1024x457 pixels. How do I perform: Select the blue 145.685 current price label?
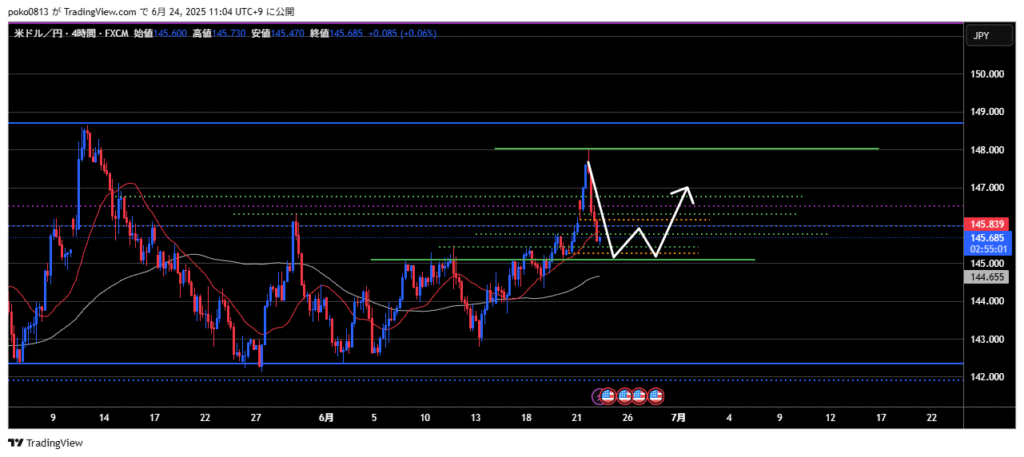pos(986,237)
